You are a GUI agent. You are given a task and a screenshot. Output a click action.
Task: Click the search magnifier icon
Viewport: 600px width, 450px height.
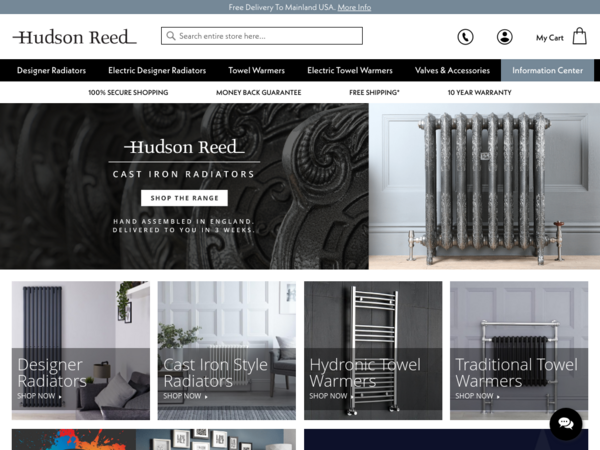(x=171, y=36)
